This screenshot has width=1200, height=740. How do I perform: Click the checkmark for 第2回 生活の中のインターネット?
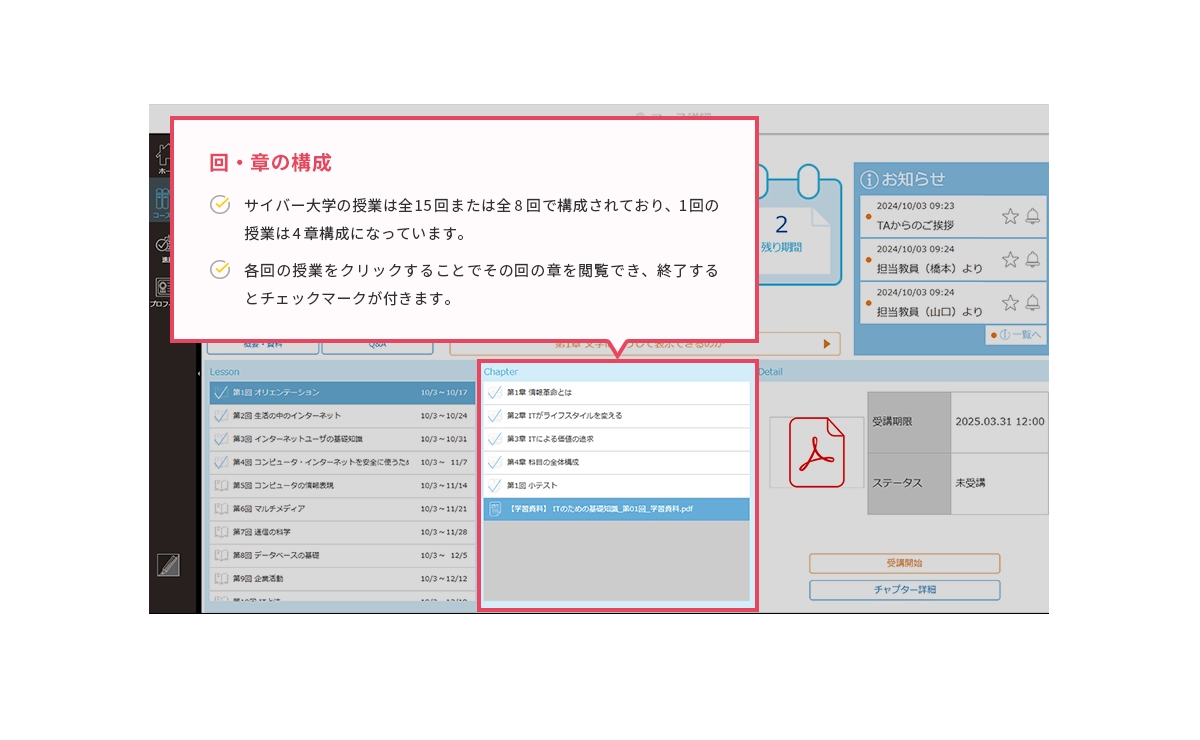[221, 415]
